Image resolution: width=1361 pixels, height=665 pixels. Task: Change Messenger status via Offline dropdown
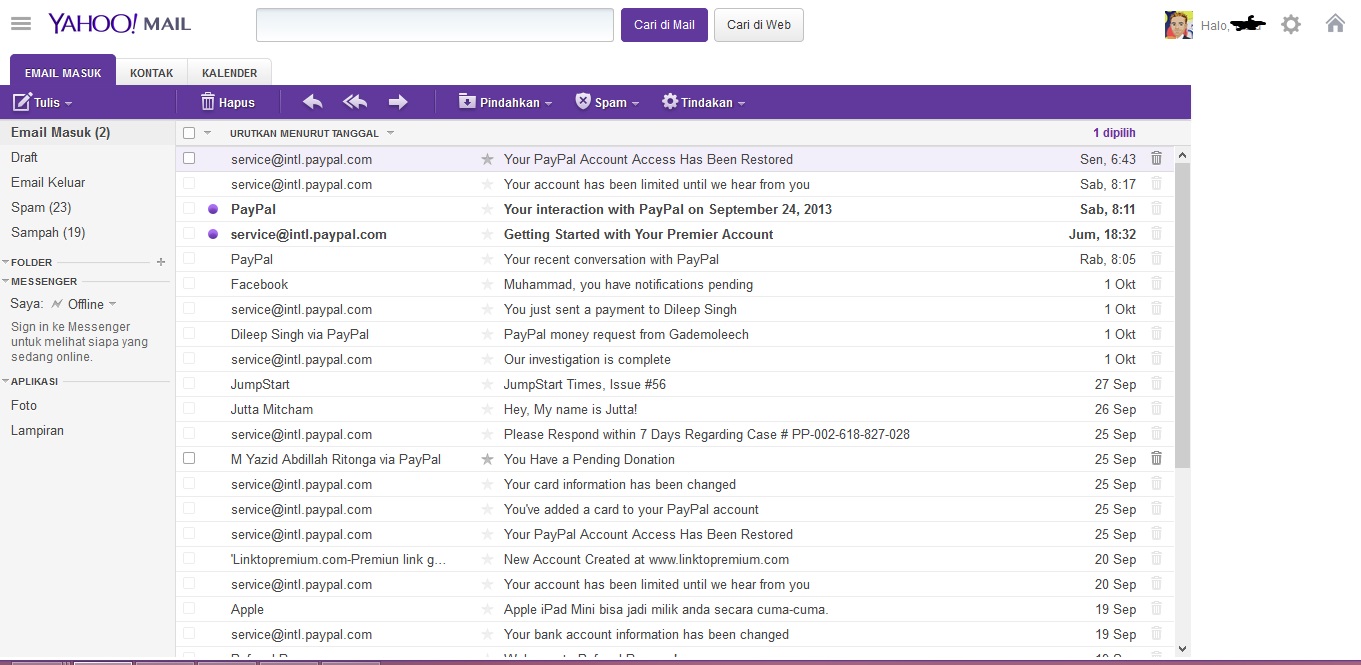(x=92, y=304)
